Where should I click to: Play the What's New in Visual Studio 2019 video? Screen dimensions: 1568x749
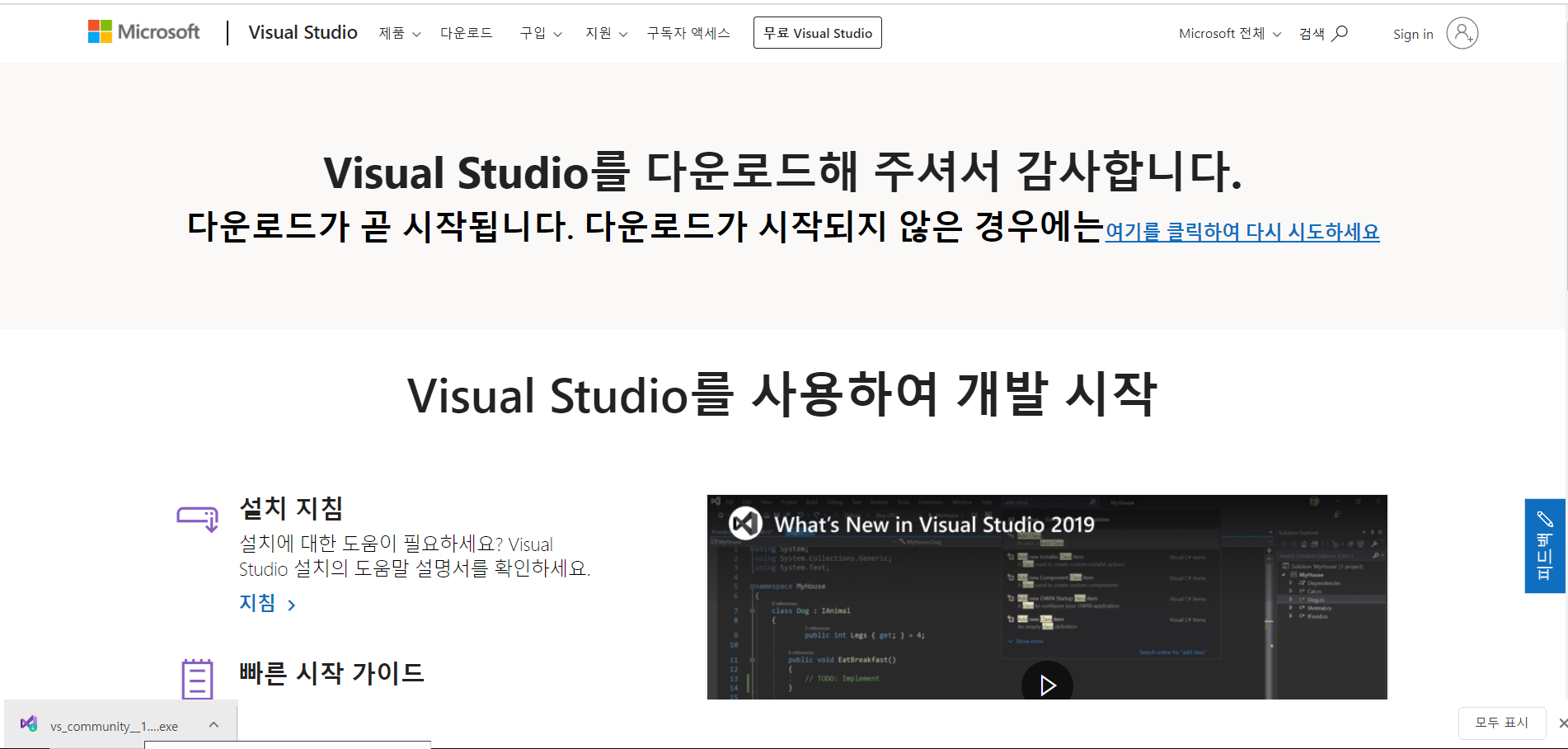[x=1047, y=684]
